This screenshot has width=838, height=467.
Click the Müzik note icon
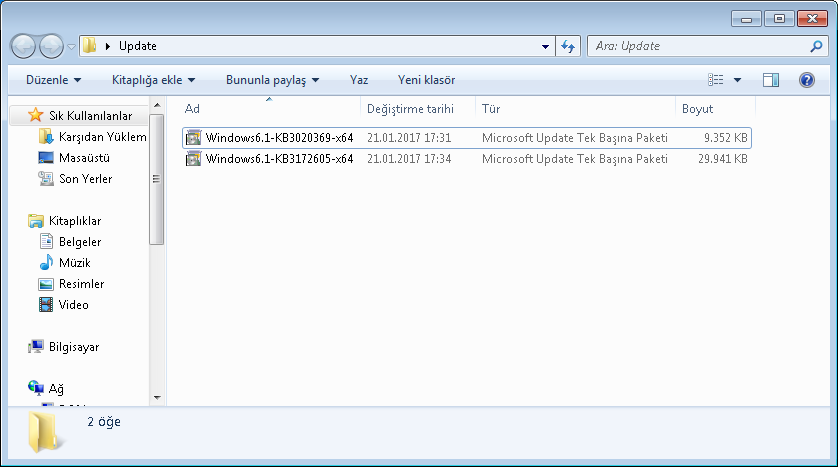pyautogui.click(x=46, y=262)
